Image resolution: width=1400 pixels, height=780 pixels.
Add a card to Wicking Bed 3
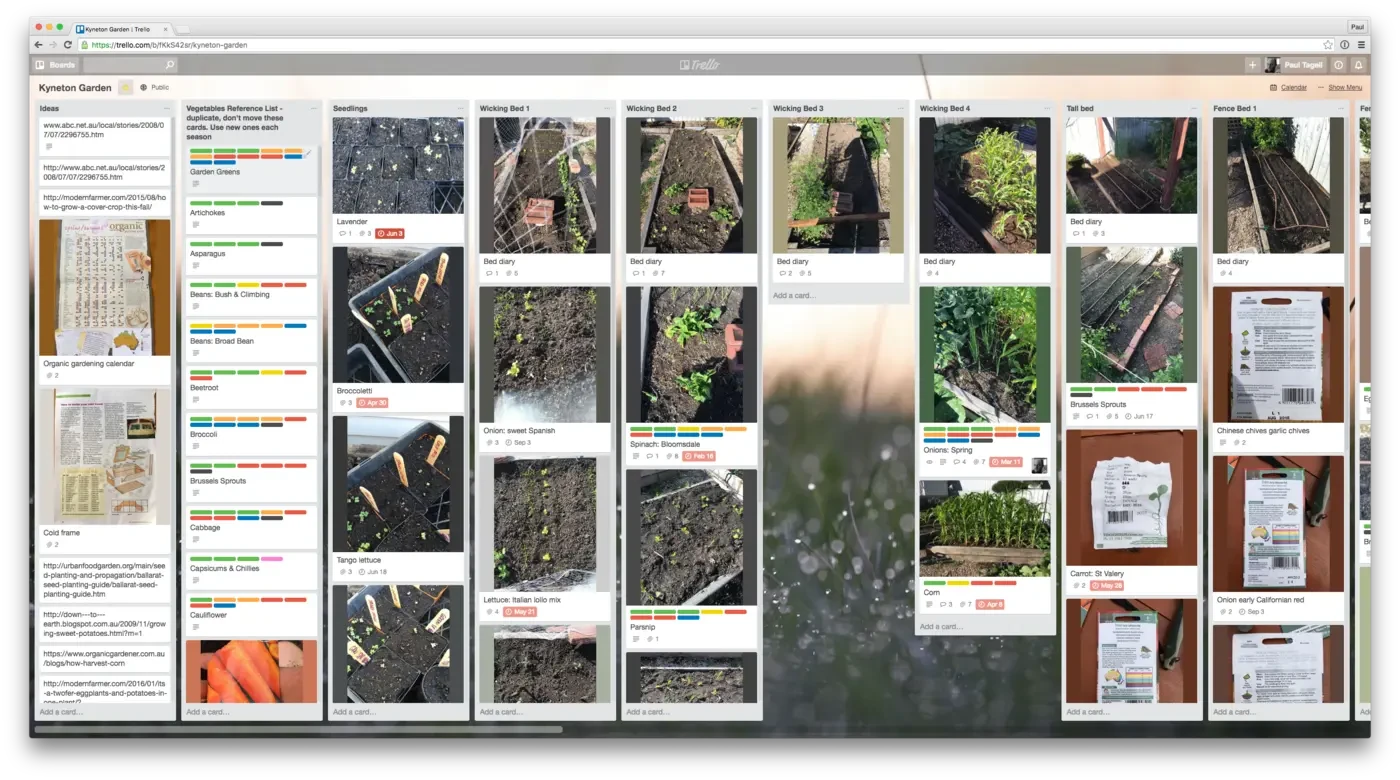coord(794,296)
